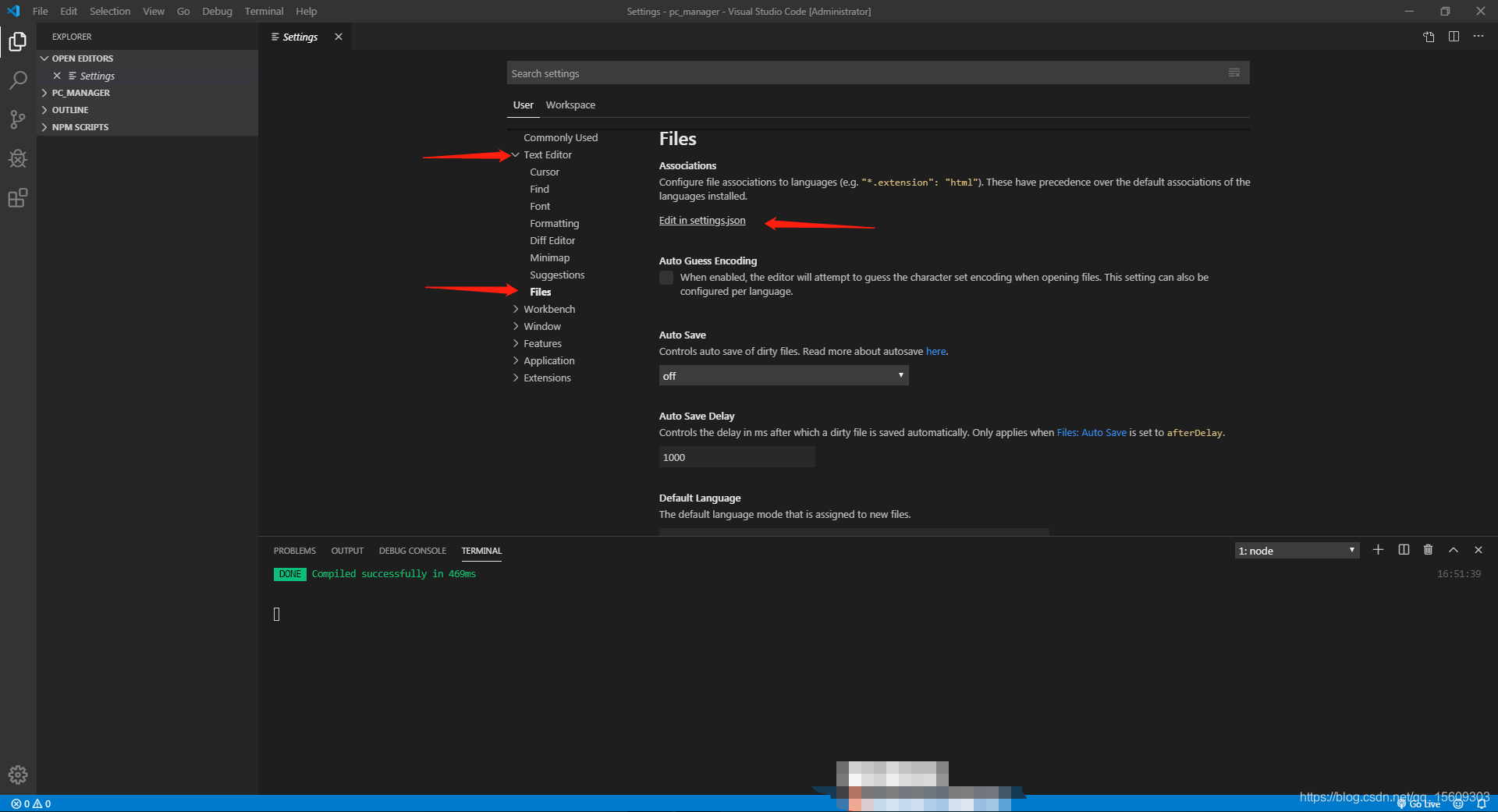Screen dimensions: 1498x812
Task: Open editor More Actions ellipsis
Action: point(1478,37)
